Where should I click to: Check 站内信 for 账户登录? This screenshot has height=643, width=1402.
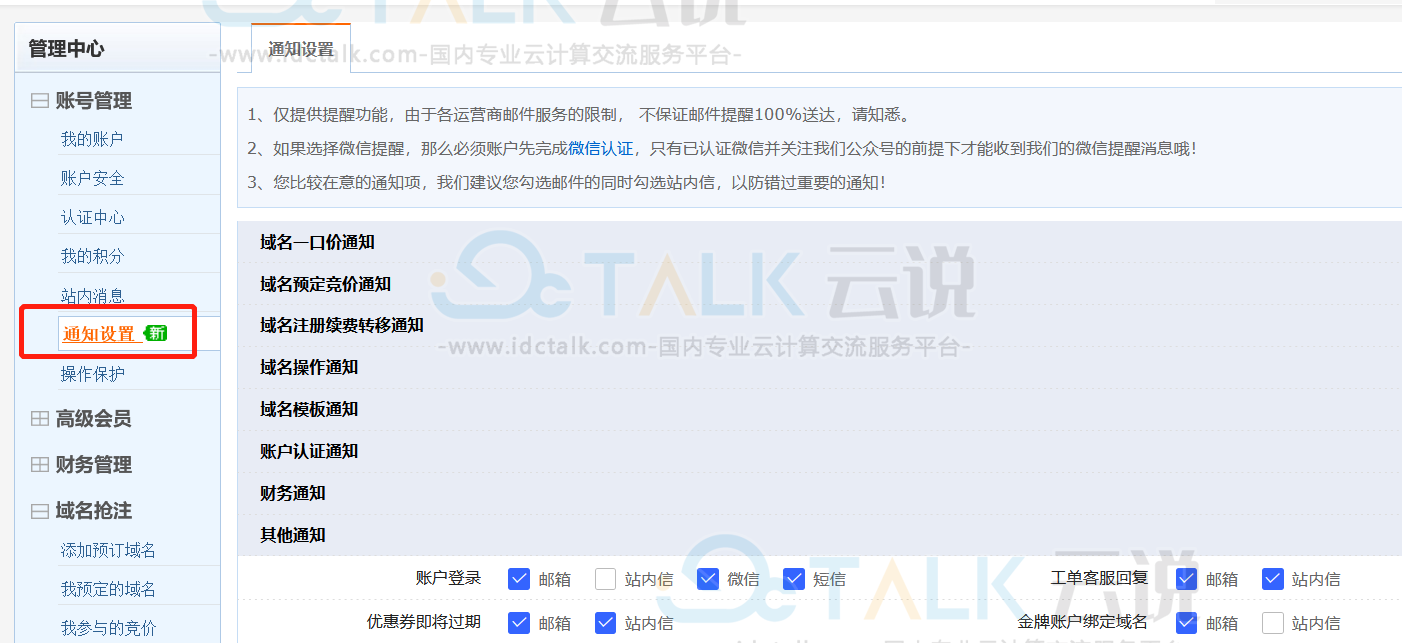pos(605,579)
